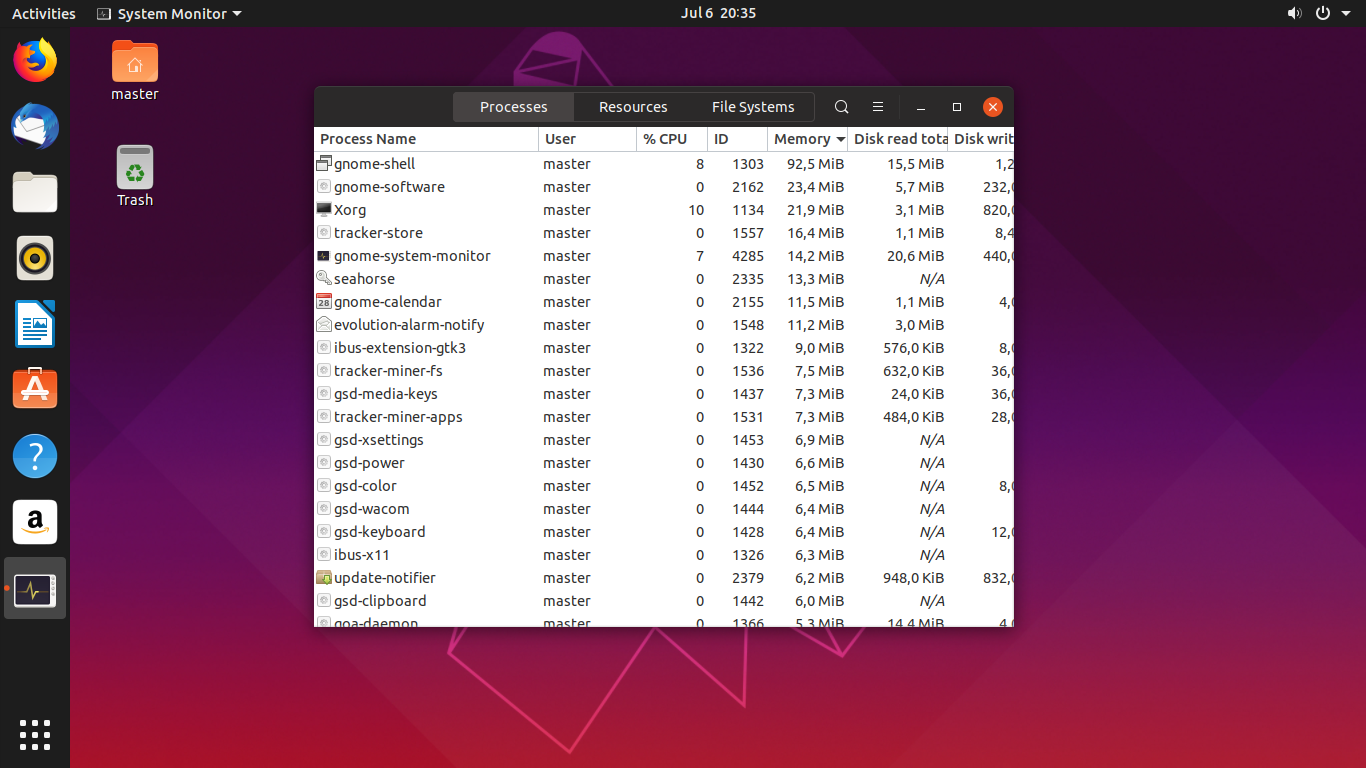Select the tracker-miner-fs process row

coord(664,371)
